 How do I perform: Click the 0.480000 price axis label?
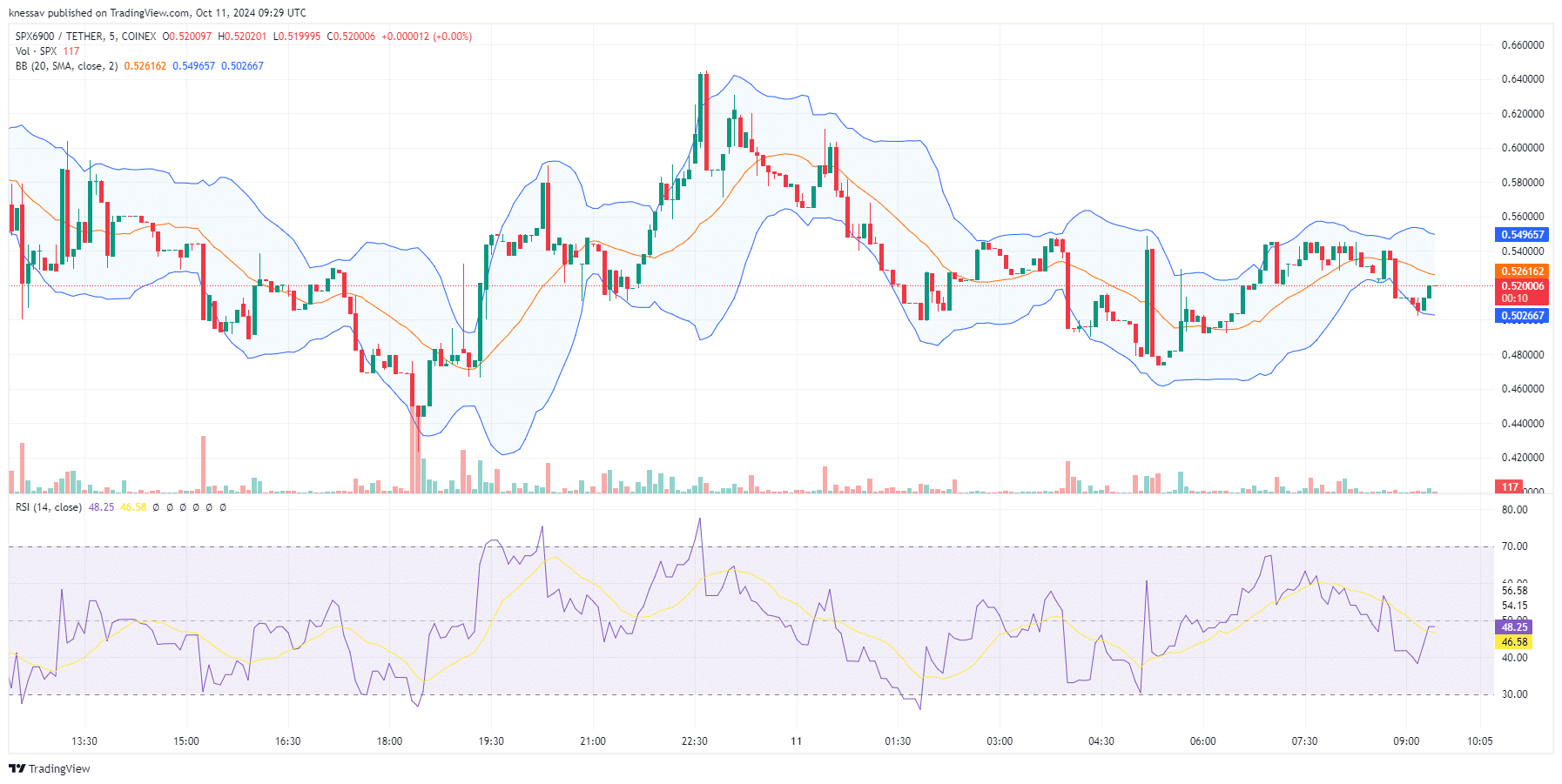point(1523,355)
